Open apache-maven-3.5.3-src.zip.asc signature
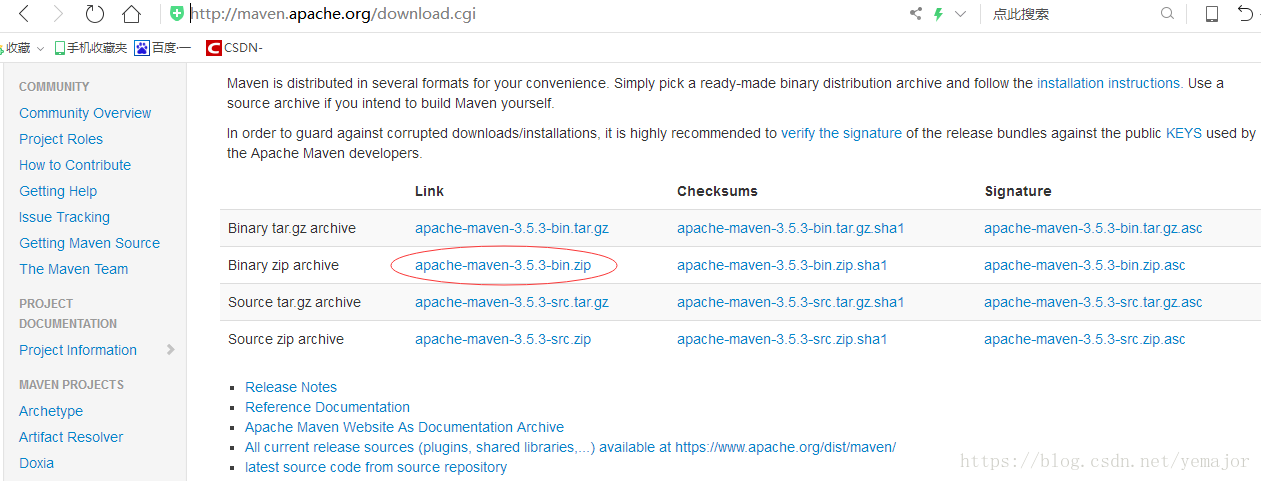Viewport: 1261px width, 481px height. coord(1085,339)
